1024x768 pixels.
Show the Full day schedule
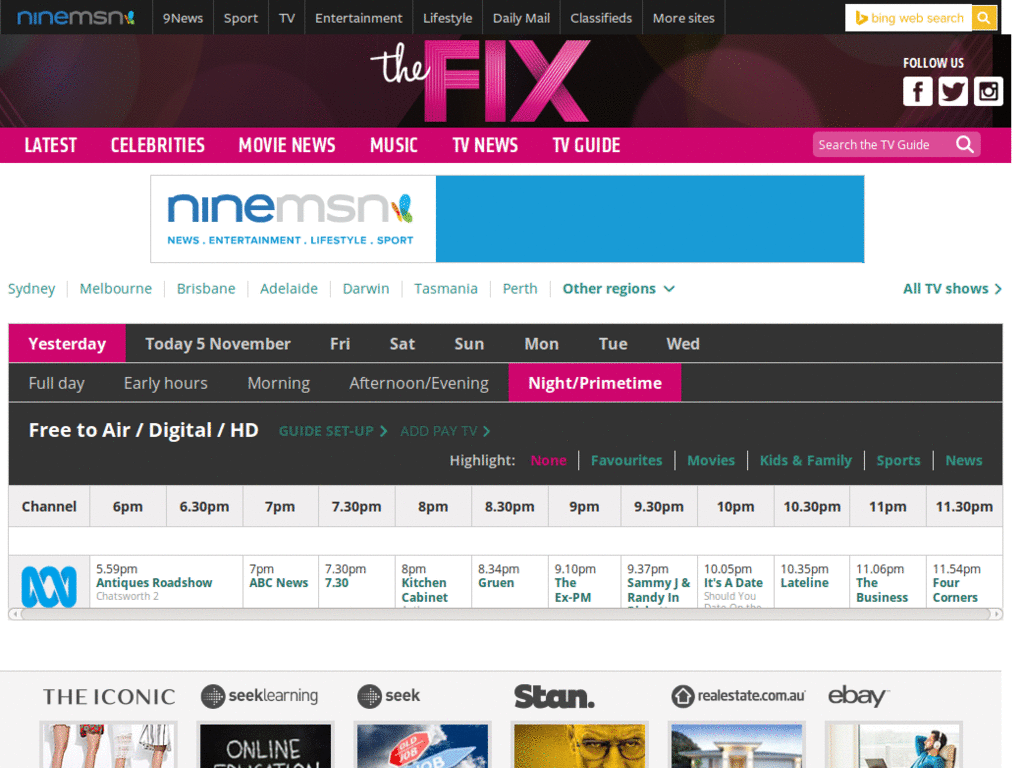pos(56,383)
